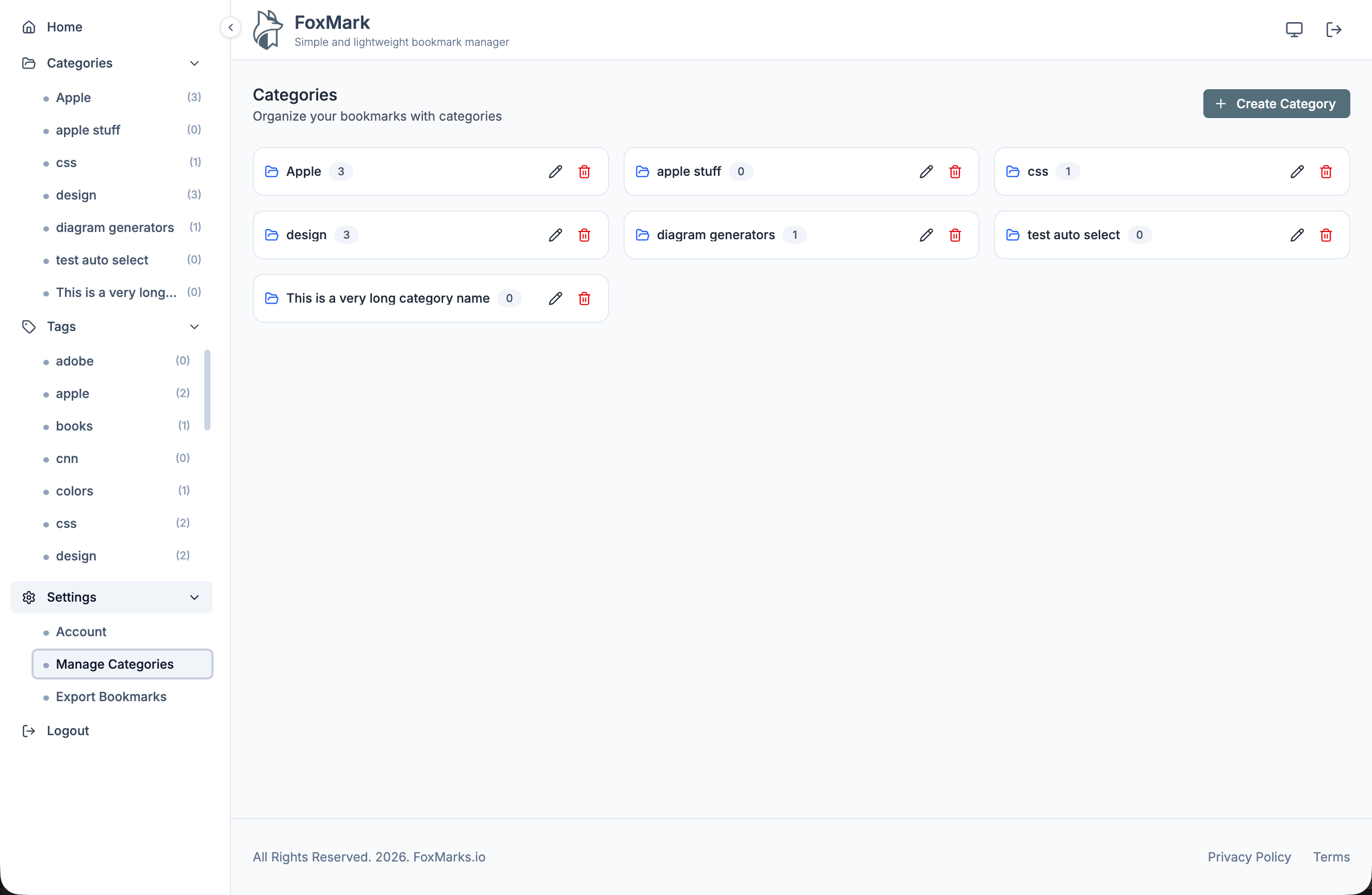Collapse the sidebar with the chevron button
The height and width of the screenshot is (895, 1372).
231,27
